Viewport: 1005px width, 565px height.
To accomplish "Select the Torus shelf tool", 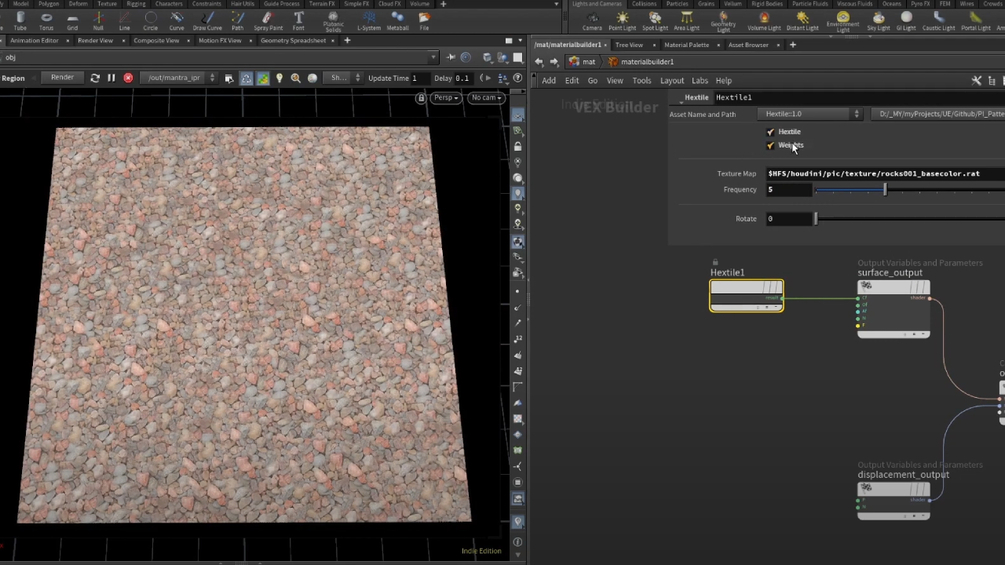I will click(x=46, y=21).
